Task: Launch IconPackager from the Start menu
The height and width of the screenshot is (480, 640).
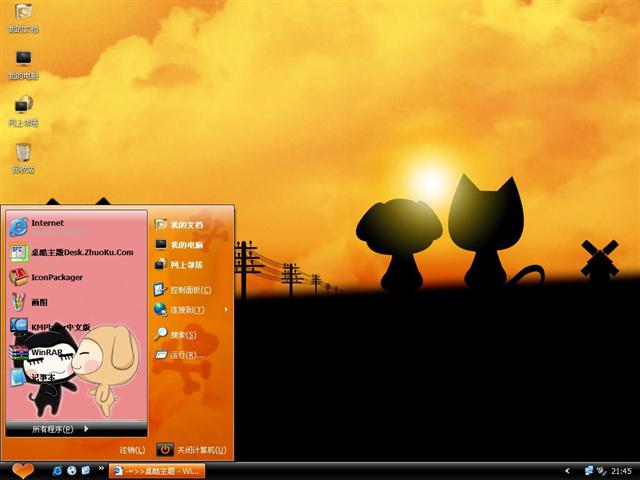Action: pyautogui.click(x=76, y=278)
